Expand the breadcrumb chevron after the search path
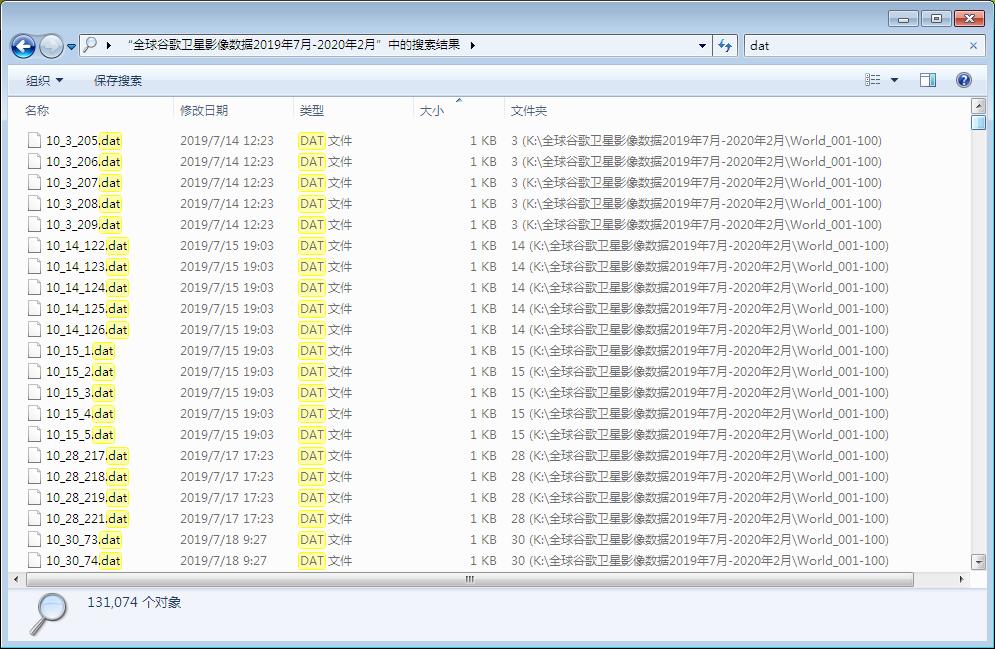Viewport: 995px width, 649px height. (473, 46)
